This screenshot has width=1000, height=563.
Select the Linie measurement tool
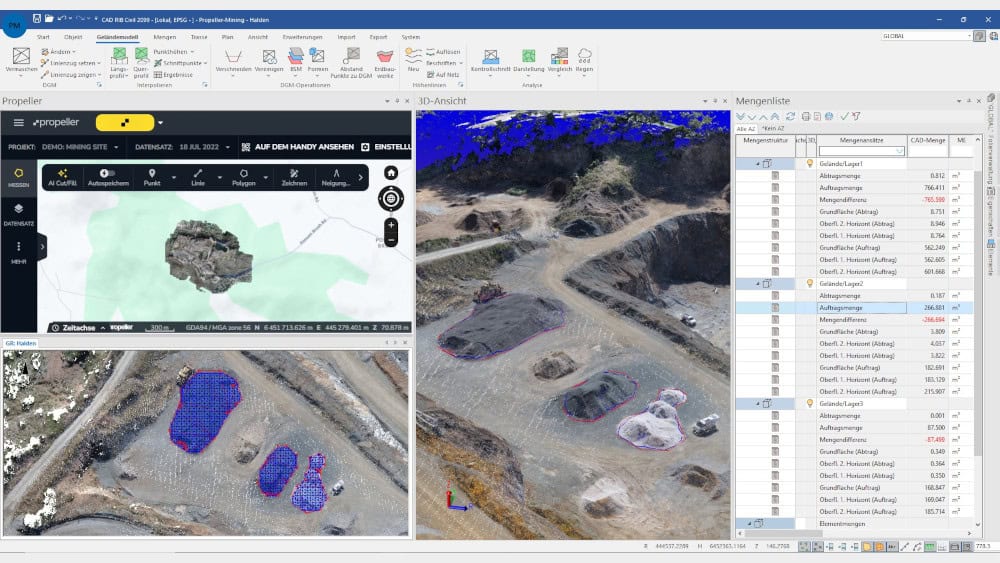pyautogui.click(x=198, y=177)
